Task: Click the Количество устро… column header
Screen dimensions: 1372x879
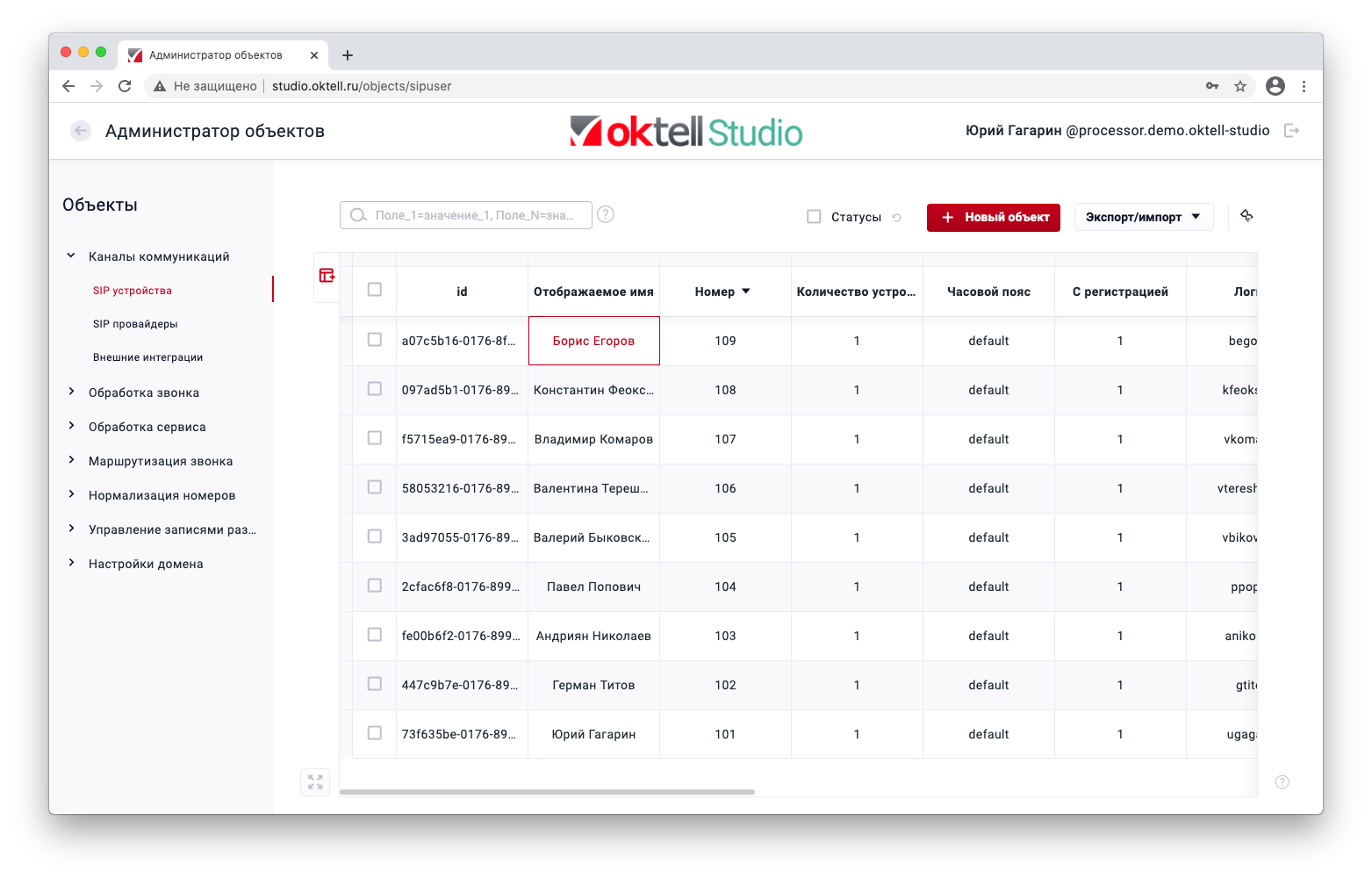Action: click(x=857, y=292)
